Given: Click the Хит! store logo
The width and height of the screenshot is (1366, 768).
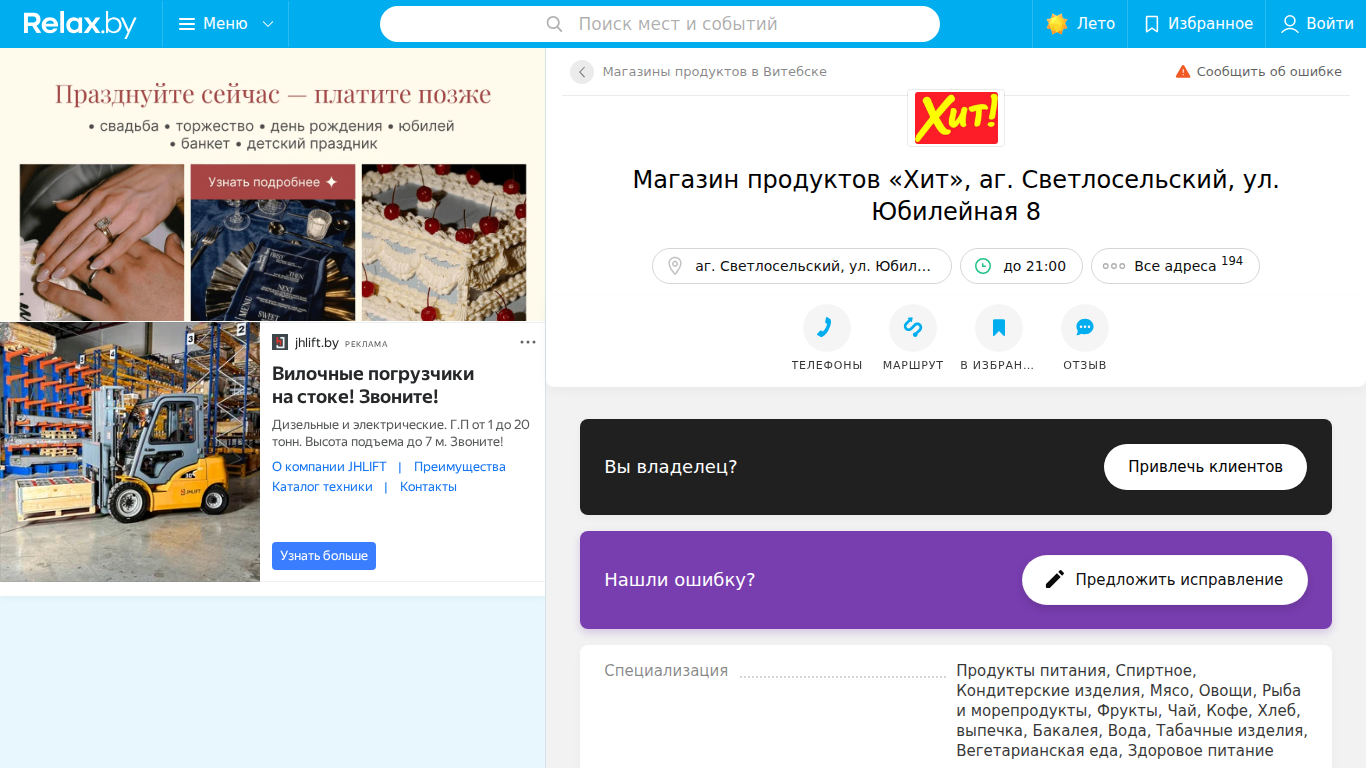Looking at the screenshot, I should (x=955, y=117).
